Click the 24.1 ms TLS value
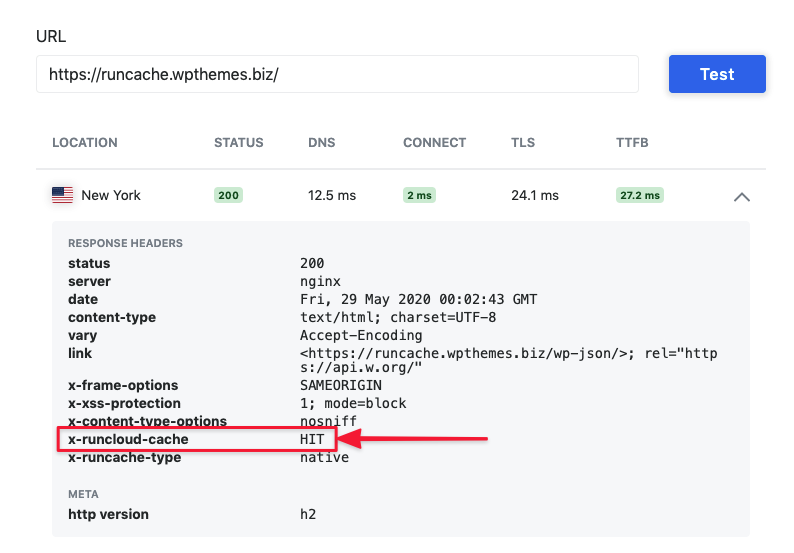The height and width of the screenshot is (553, 794). tap(535, 195)
